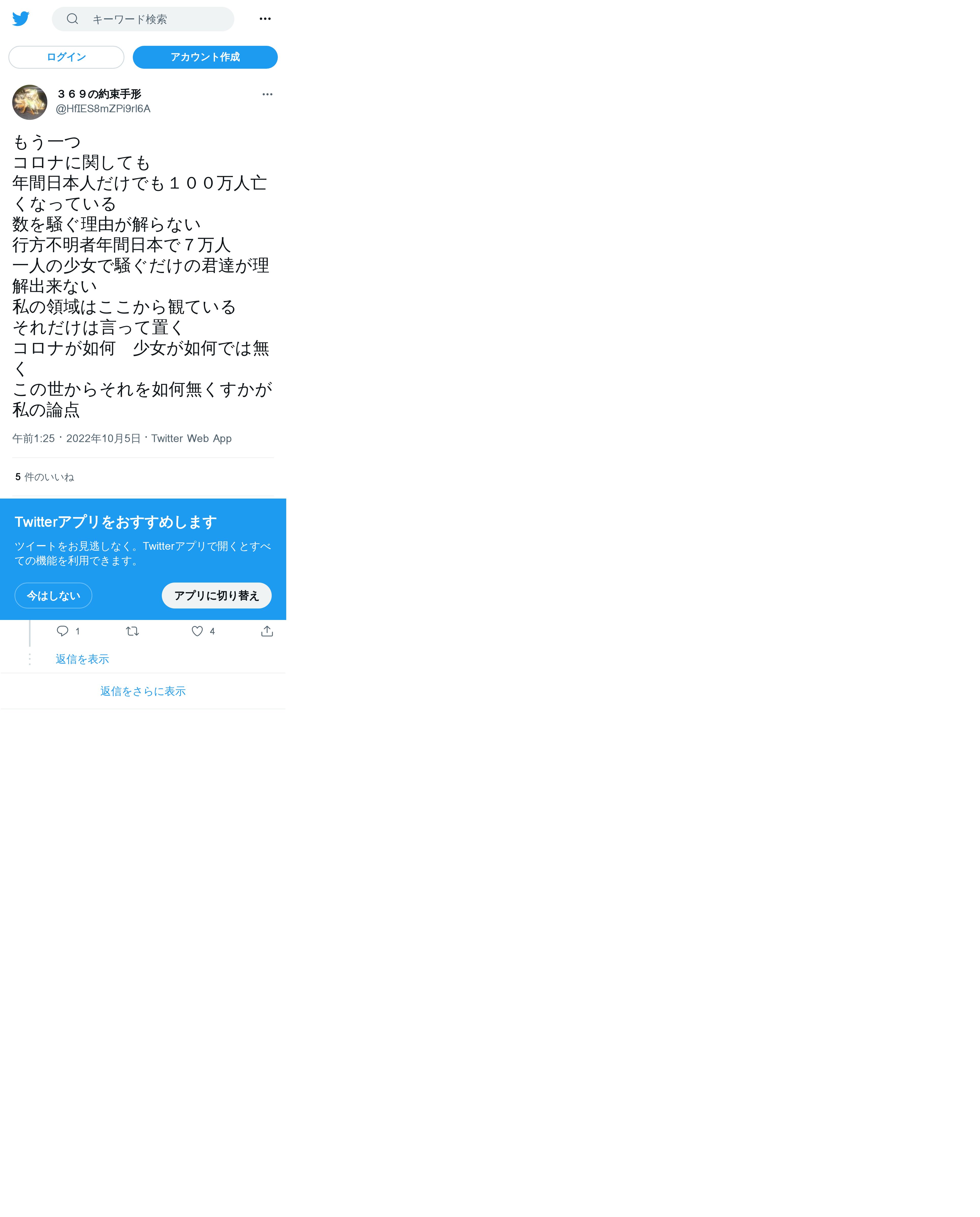Expand 返信を表示 replies
The width and height of the screenshot is (980, 1217).
(82, 659)
